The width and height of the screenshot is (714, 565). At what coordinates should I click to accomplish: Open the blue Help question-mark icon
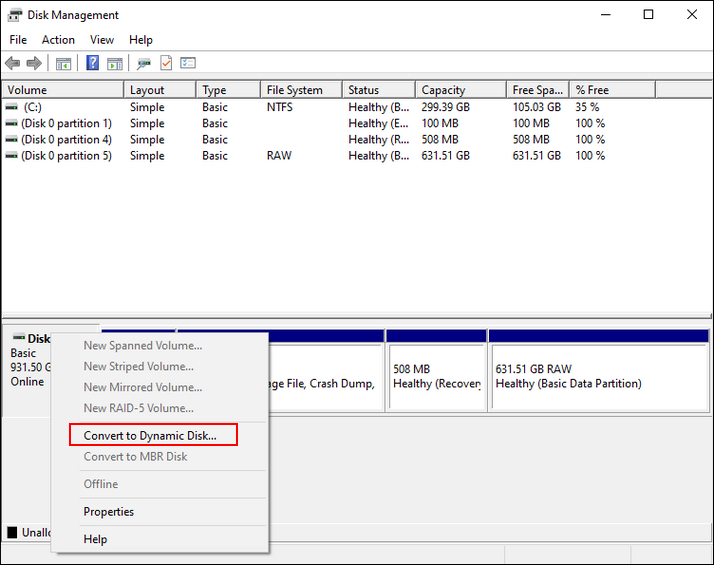[x=92, y=63]
